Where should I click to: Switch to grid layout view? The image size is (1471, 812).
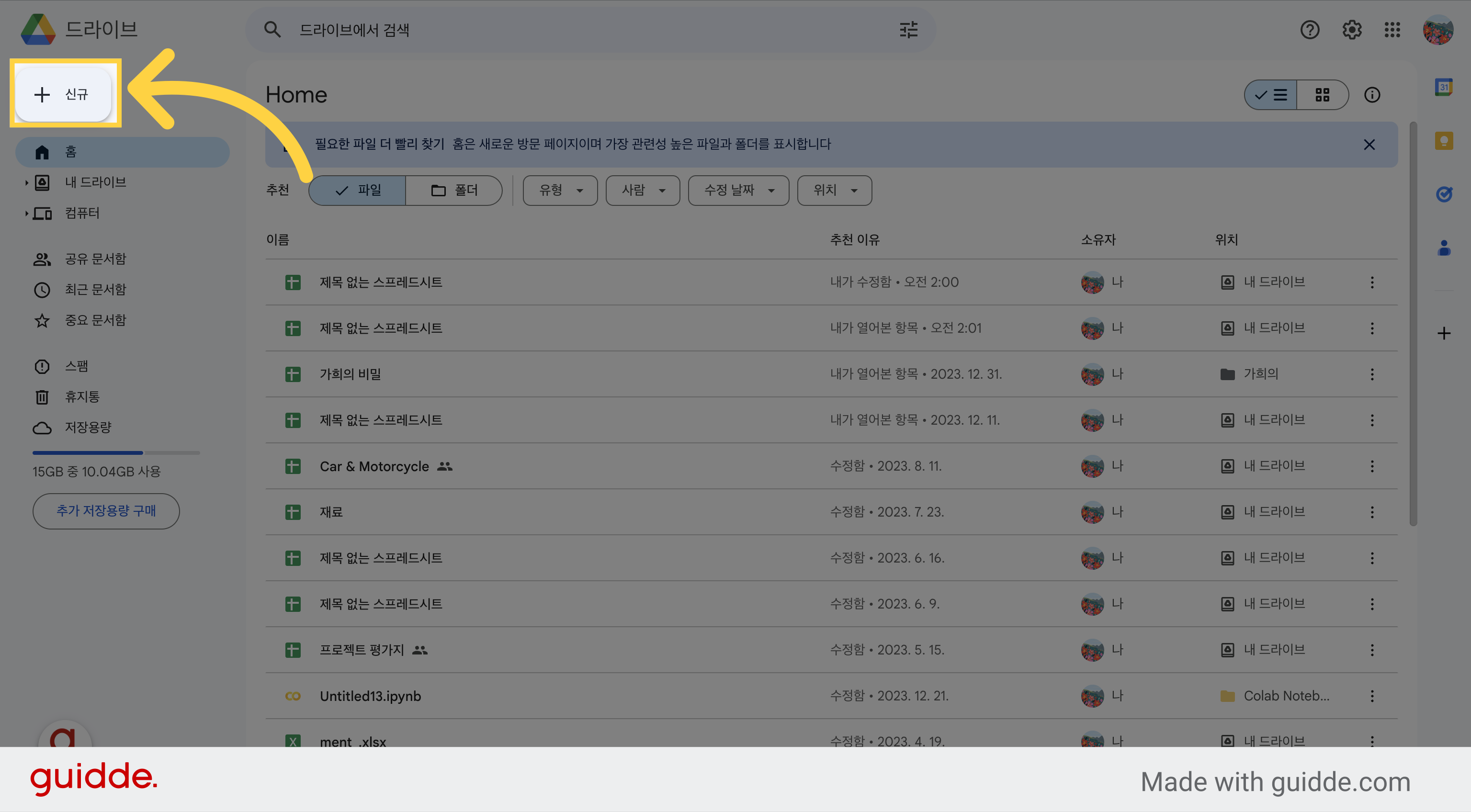tap(1323, 95)
